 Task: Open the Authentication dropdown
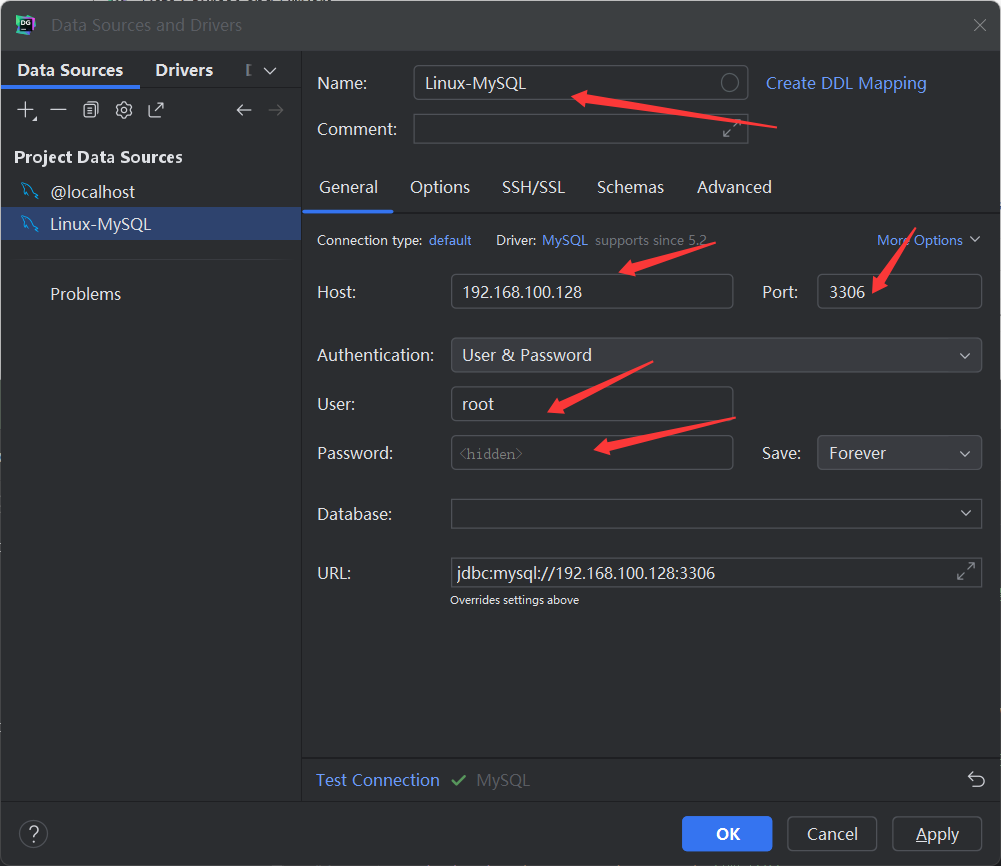tap(716, 355)
